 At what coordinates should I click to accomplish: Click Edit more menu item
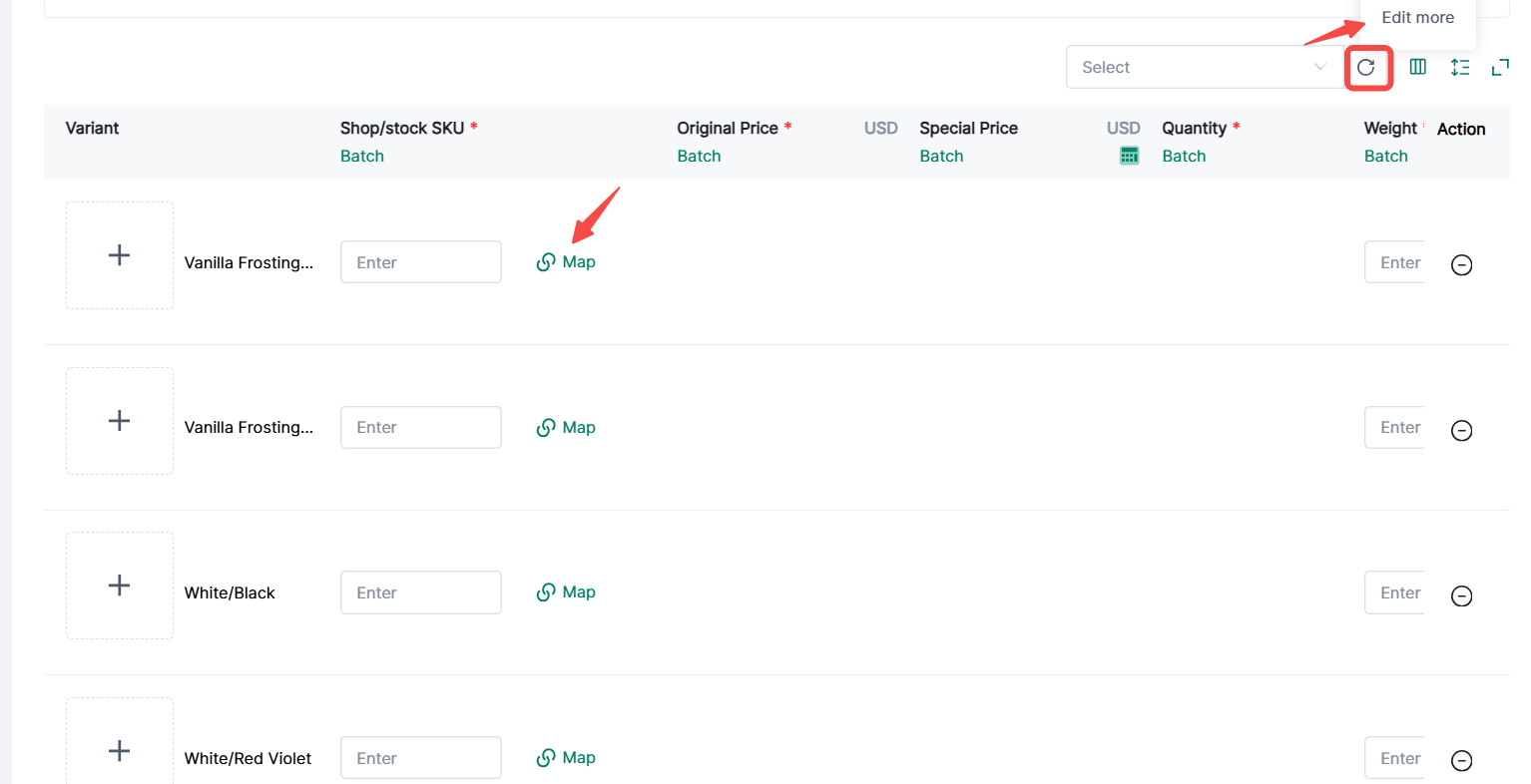click(x=1417, y=18)
